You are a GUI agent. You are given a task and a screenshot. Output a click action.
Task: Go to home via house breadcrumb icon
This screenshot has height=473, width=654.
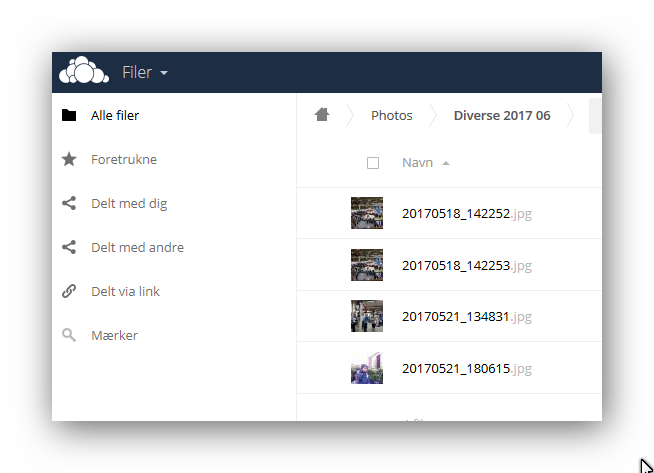pos(322,114)
